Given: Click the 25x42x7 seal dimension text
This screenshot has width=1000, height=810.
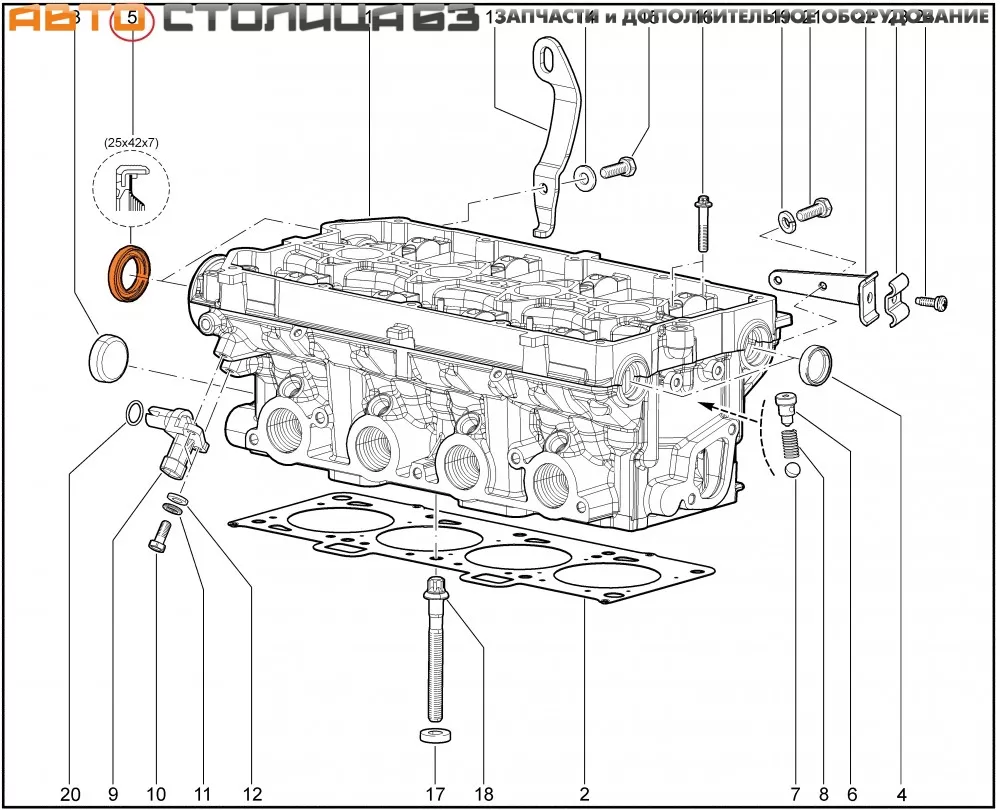Looking at the screenshot, I should coord(131,143).
